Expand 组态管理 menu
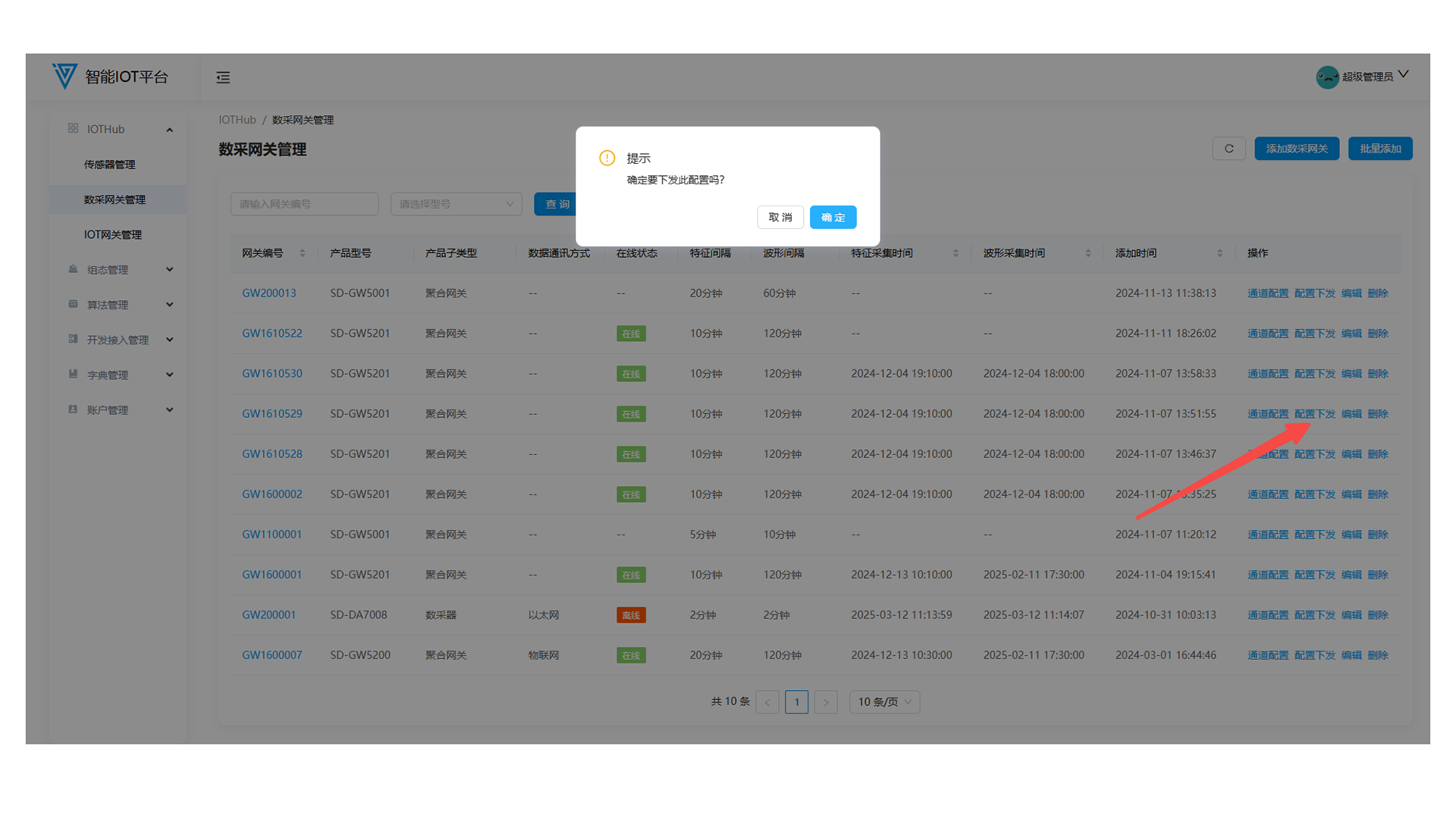Screen dimensions: 1456x819 pos(118,270)
